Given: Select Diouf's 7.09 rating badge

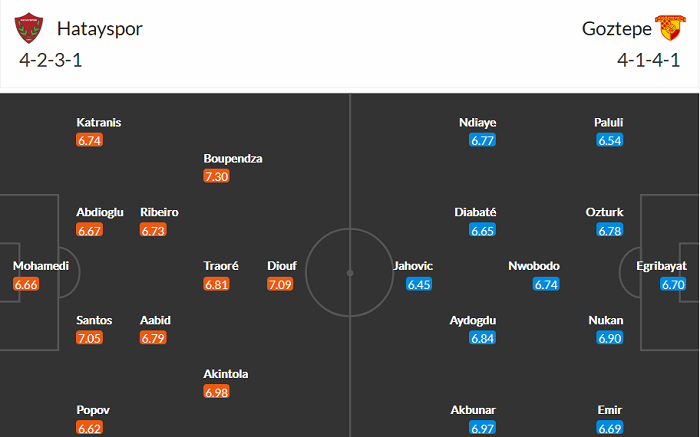Looking at the screenshot, I should coord(281,284).
